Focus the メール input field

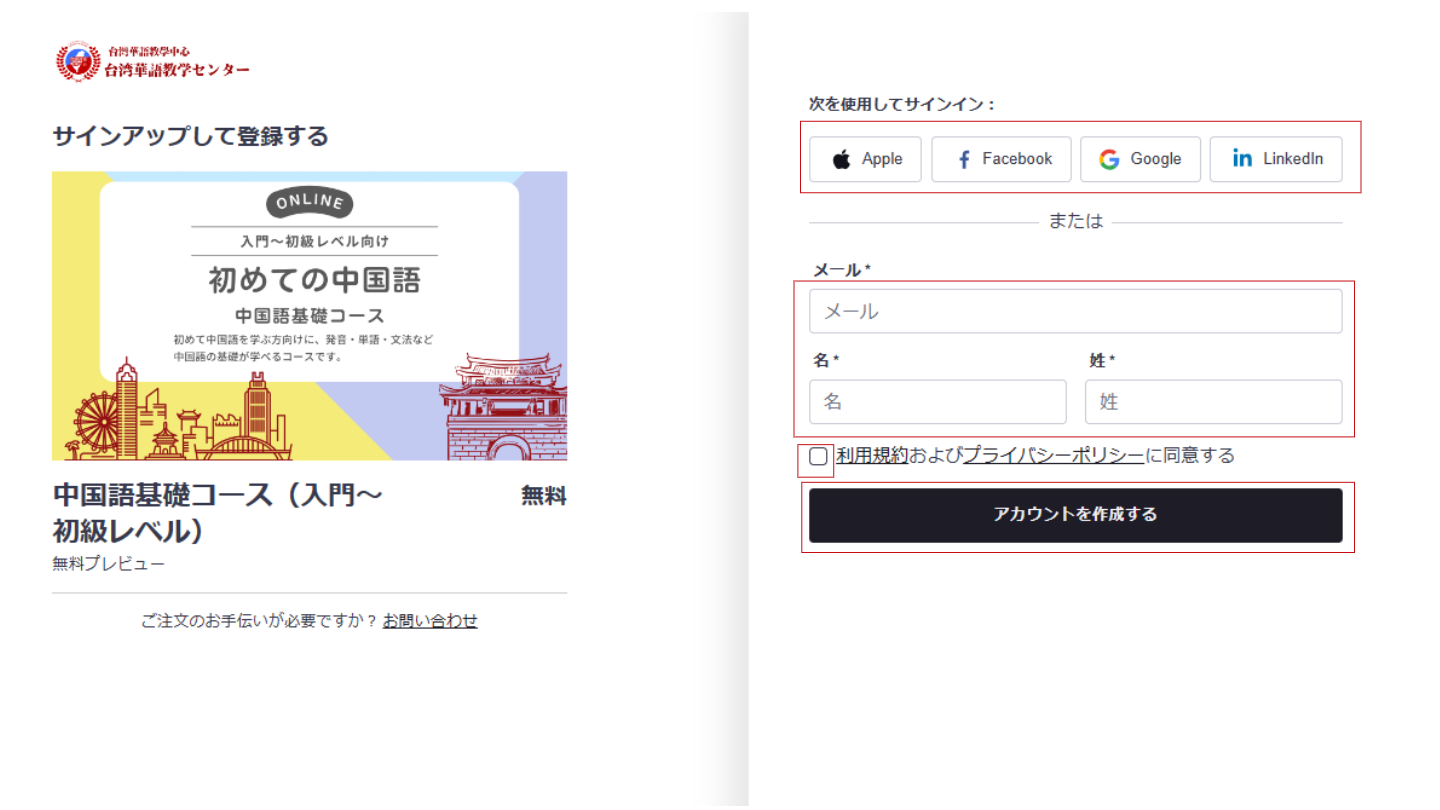1075,311
